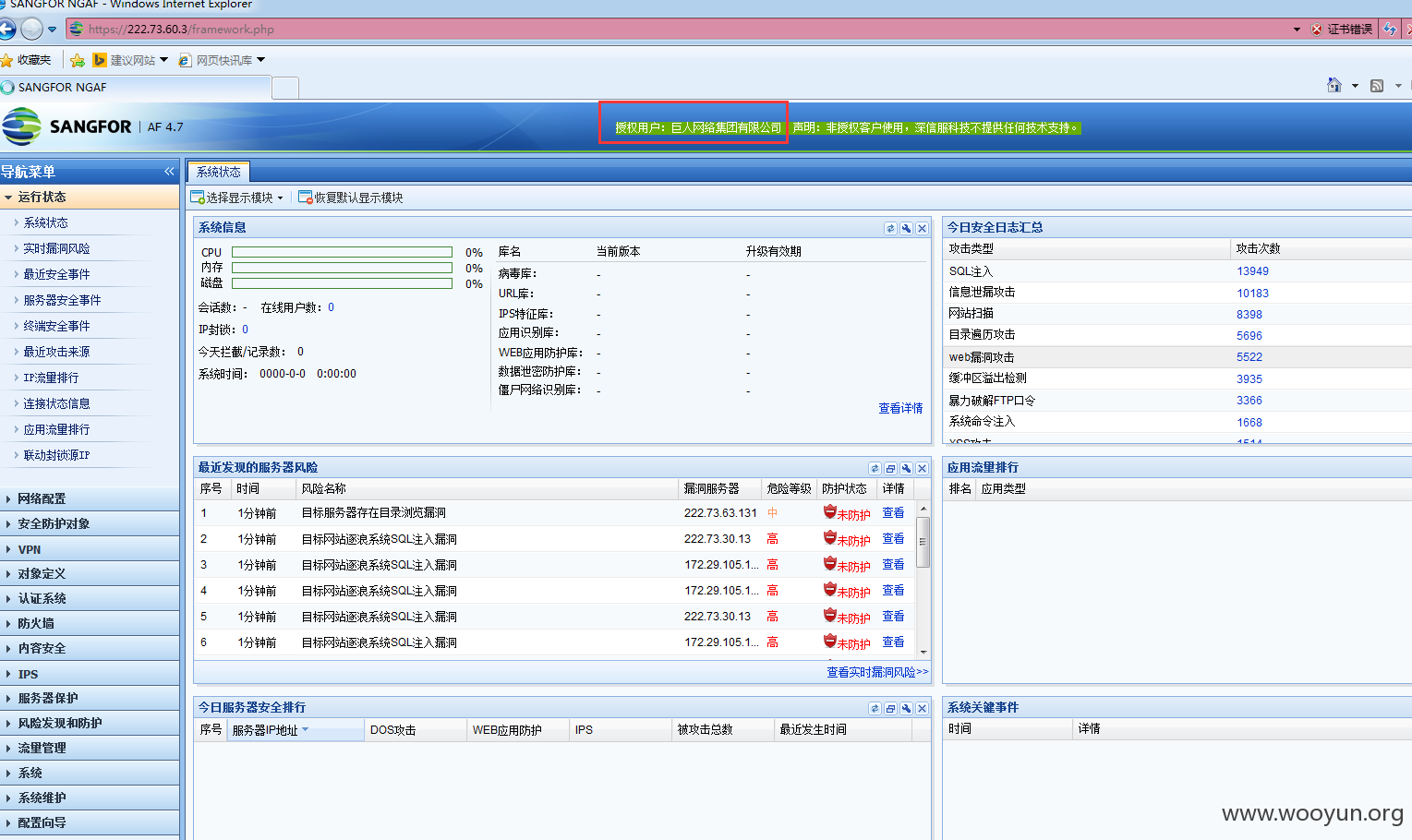Open a new browser tab
Image resolution: width=1412 pixels, height=840 pixels.
point(285,88)
